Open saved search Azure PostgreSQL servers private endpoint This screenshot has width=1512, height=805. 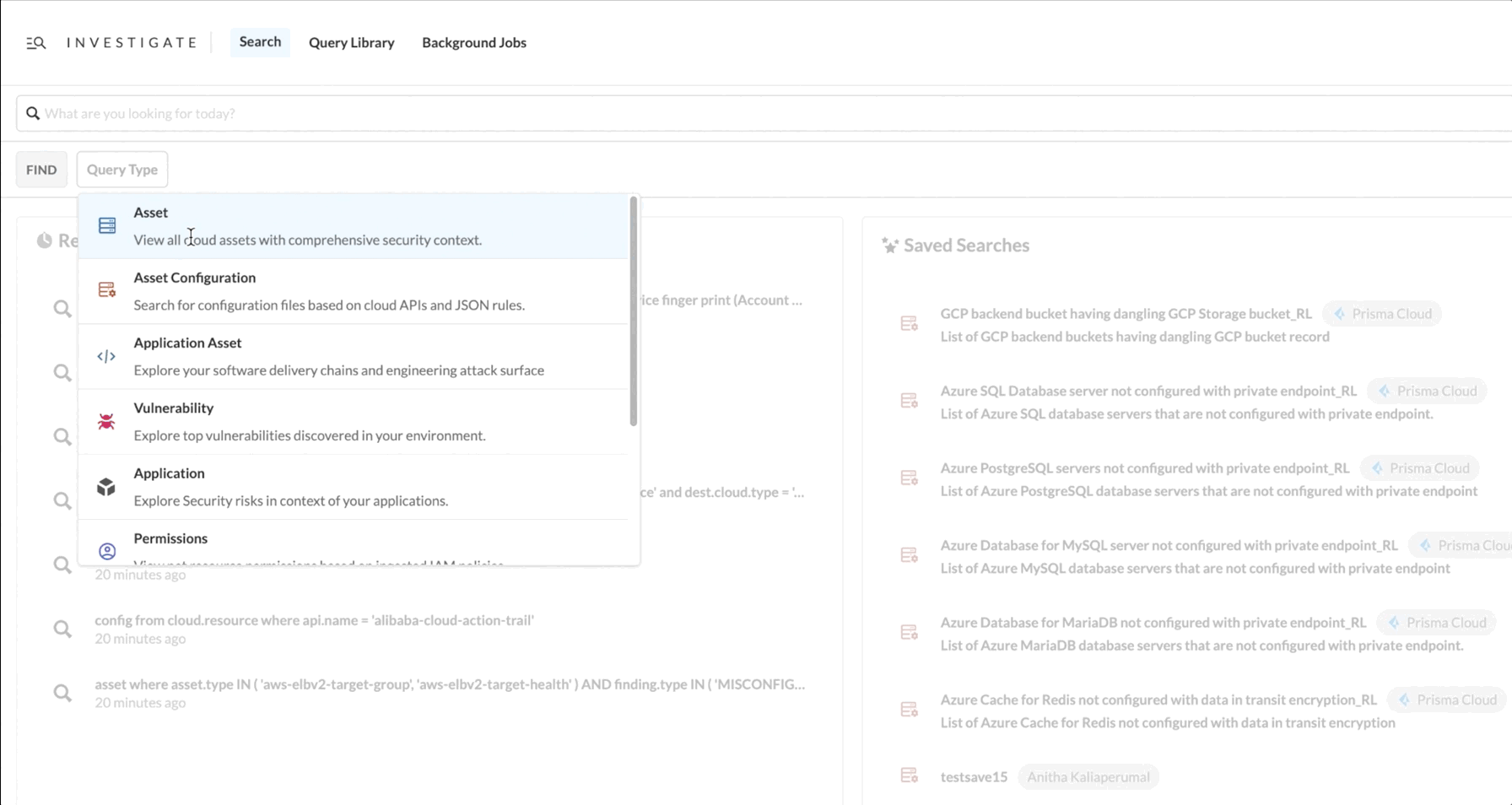1145,468
